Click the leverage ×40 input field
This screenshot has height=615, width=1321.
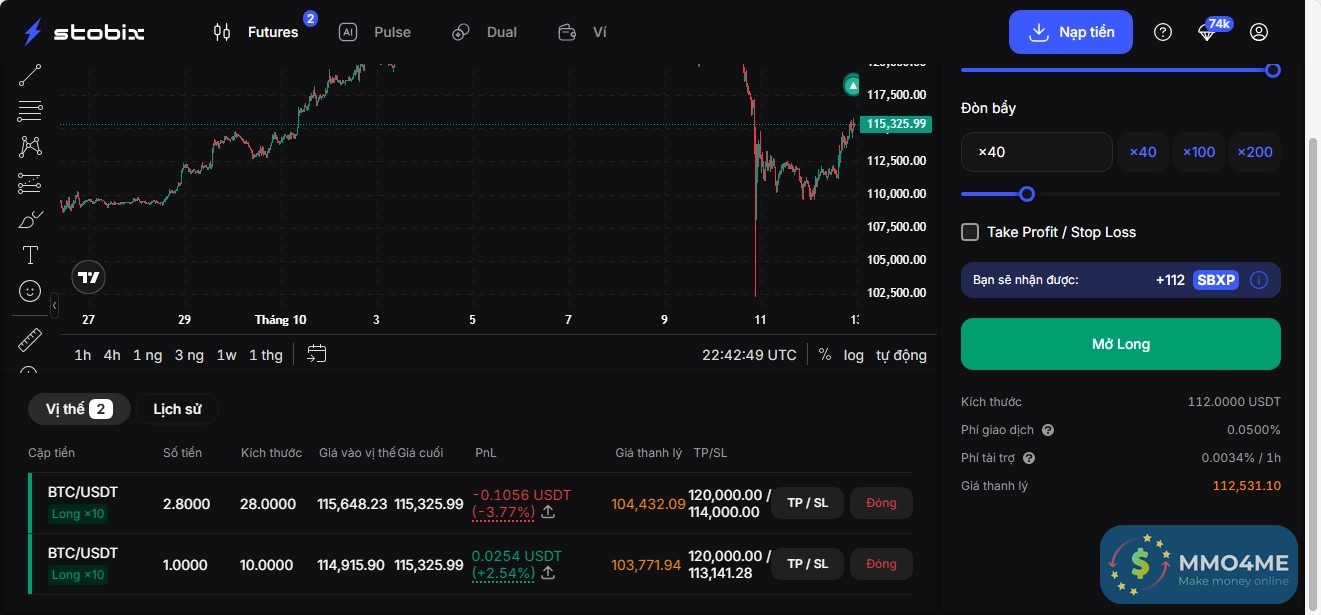click(x=1036, y=152)
